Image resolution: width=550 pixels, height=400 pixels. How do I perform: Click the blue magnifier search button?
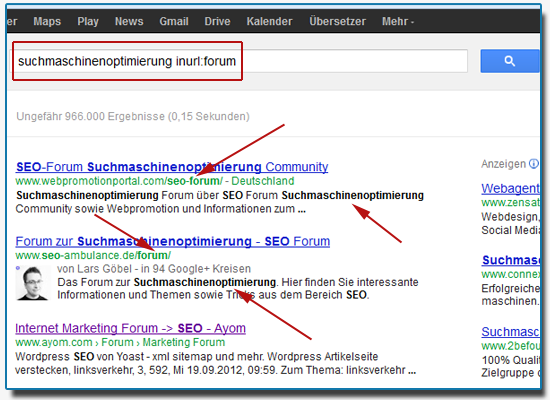[510, 61]
